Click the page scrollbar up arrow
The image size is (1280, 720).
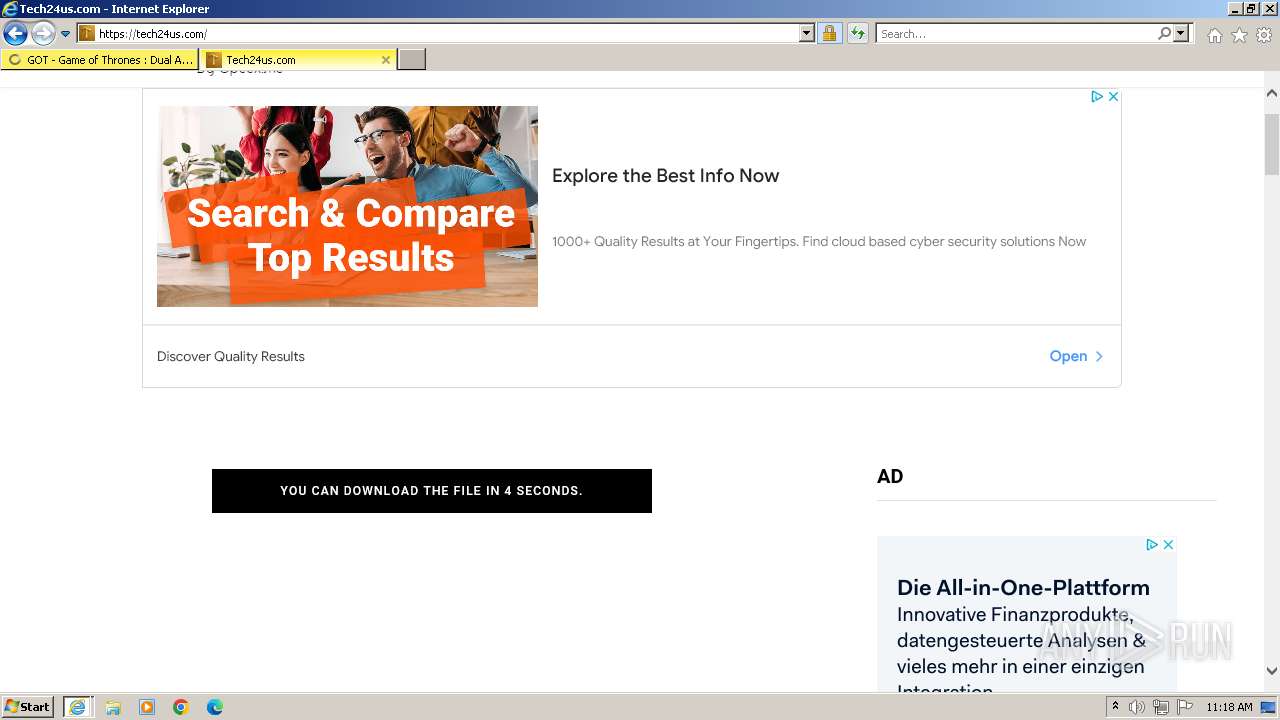1272,94
